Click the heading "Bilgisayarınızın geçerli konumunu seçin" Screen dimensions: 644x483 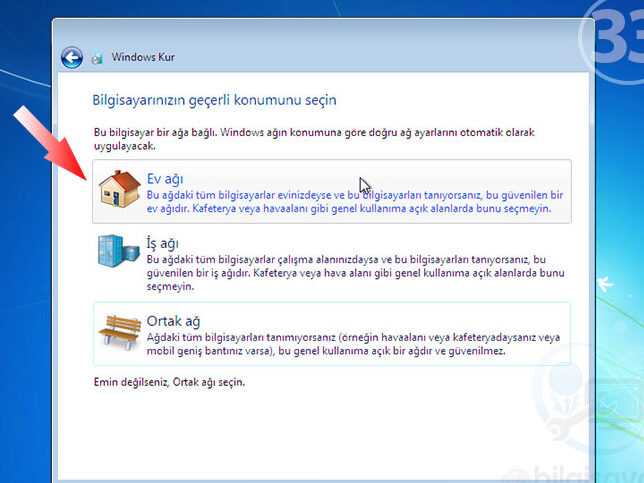[x=214, y=100]
